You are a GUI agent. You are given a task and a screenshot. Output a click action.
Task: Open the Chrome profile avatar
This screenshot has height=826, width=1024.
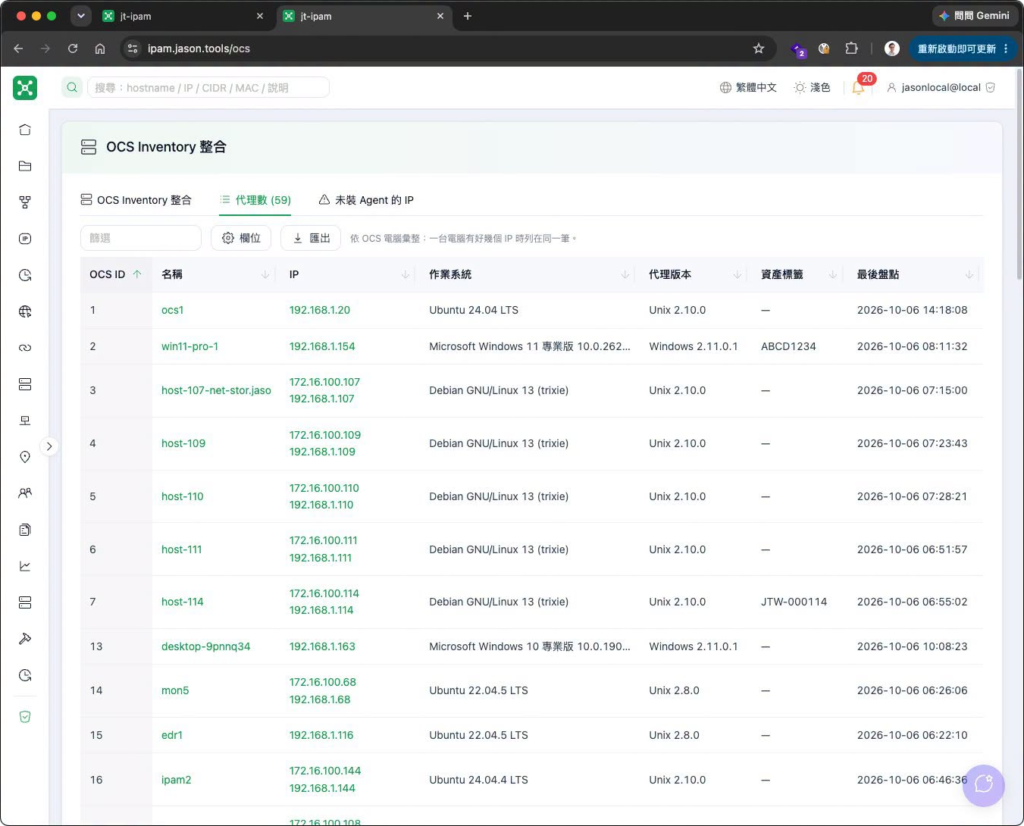click(891, 48)
